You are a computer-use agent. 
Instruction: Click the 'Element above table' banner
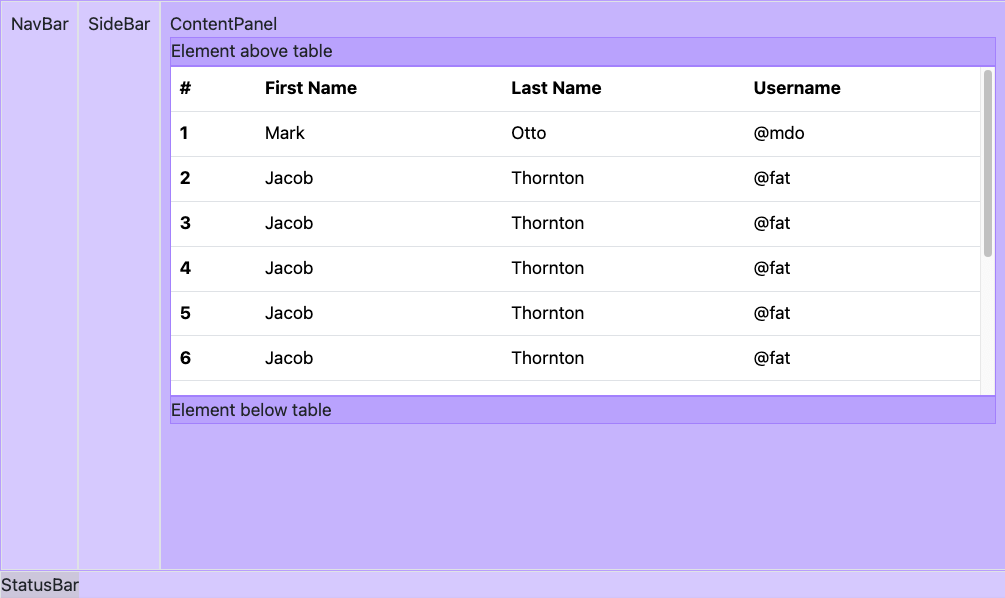pyautogui.click(x=250, y=51)
